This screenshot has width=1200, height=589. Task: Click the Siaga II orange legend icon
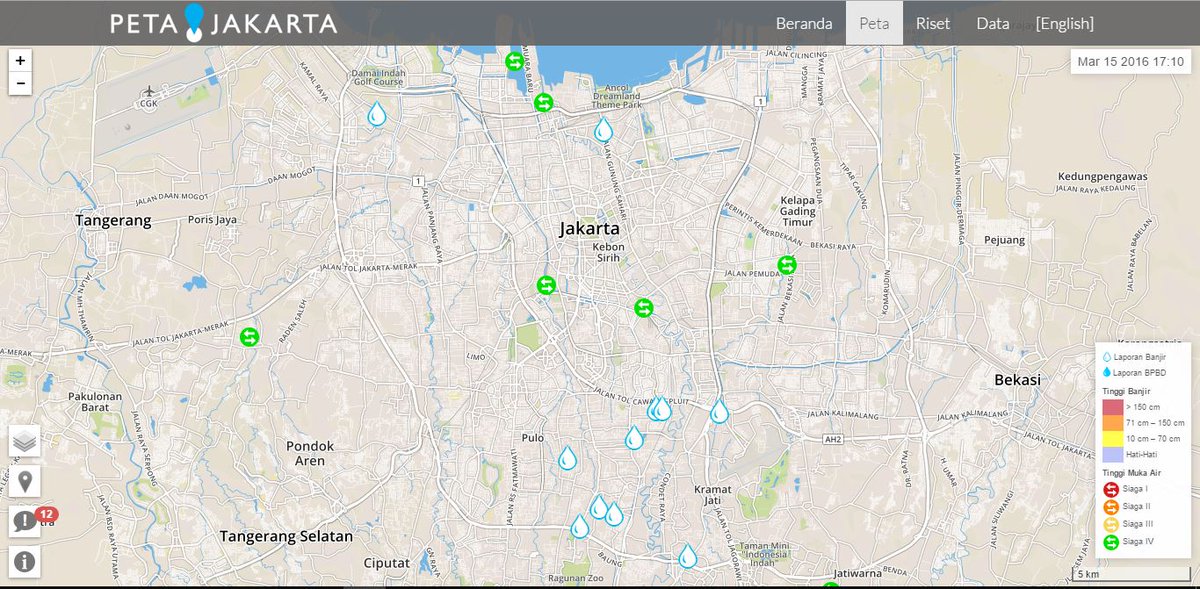click(1111, 507)
